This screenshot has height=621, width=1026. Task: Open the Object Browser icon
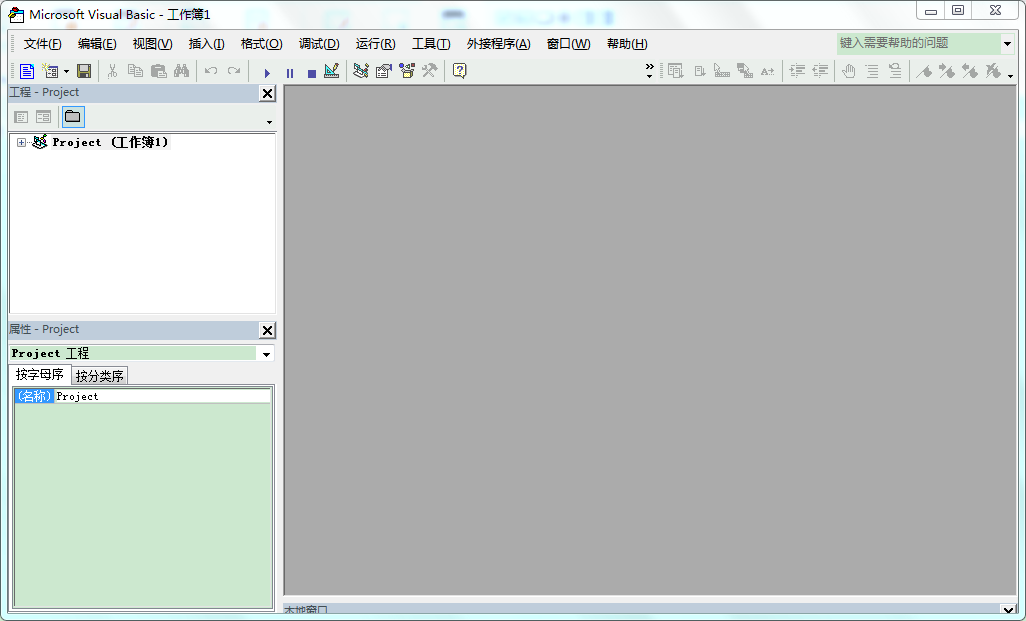point(407,71)
